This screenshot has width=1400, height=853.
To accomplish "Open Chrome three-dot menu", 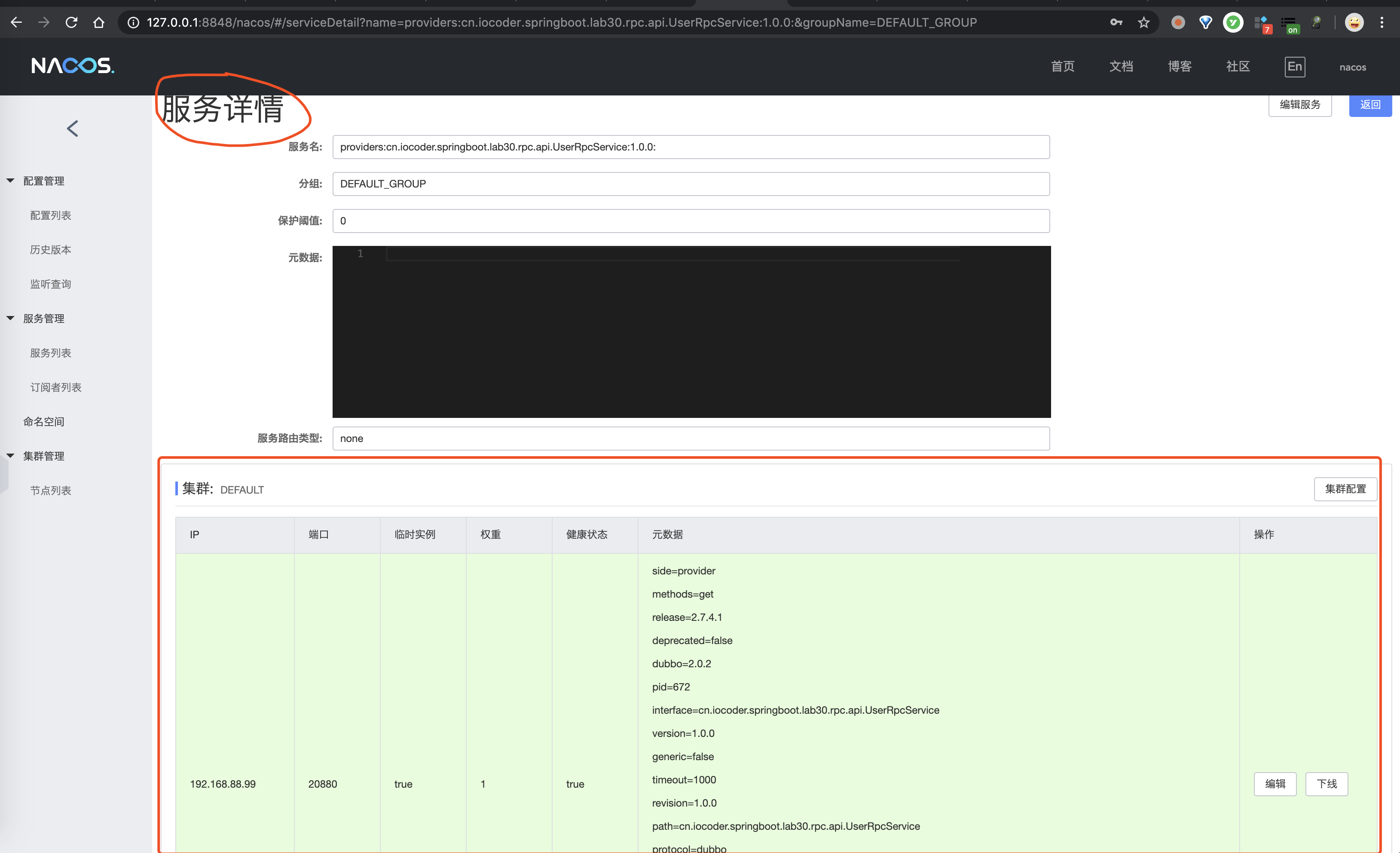I will coord(1382,22).
